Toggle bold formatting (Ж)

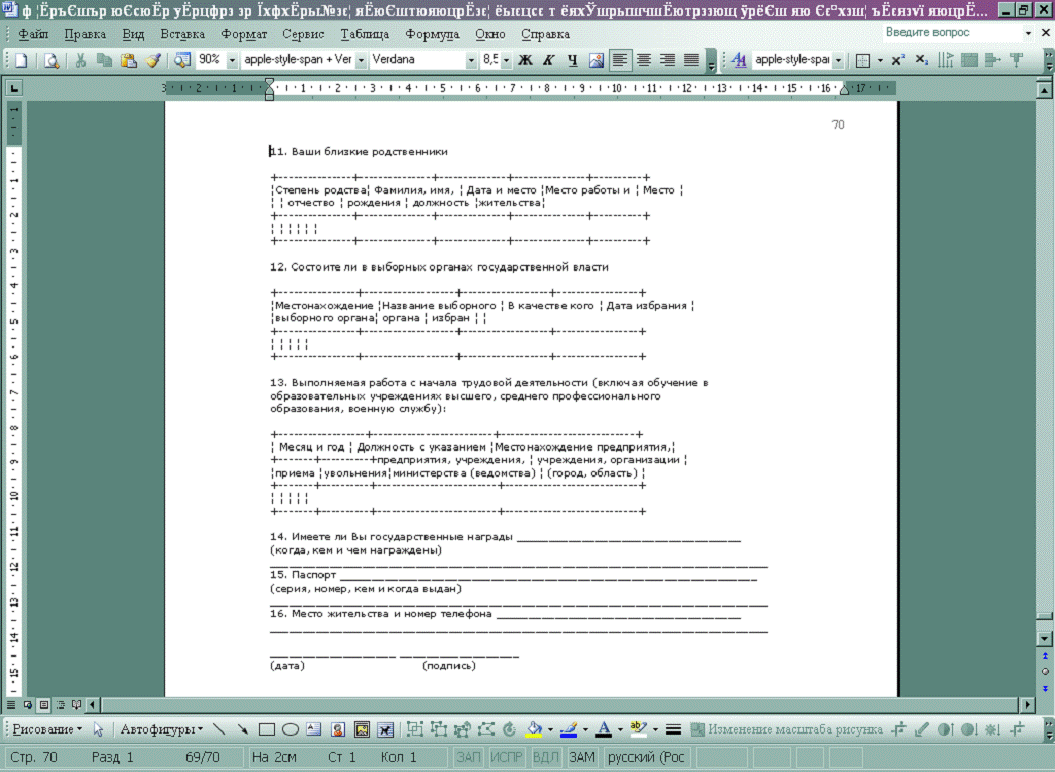(x=525, y=60)
